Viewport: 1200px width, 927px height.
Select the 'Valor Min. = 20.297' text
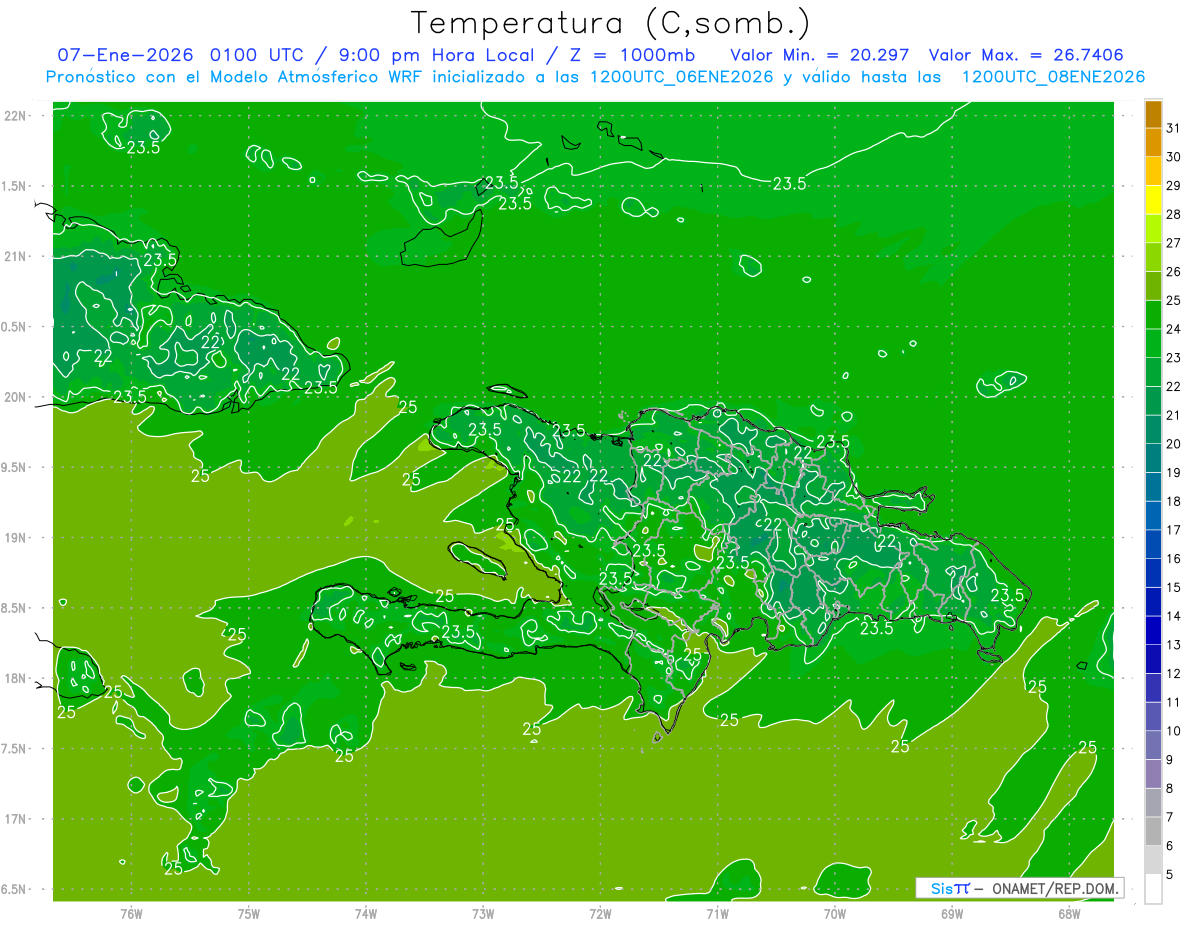[820, 55]
